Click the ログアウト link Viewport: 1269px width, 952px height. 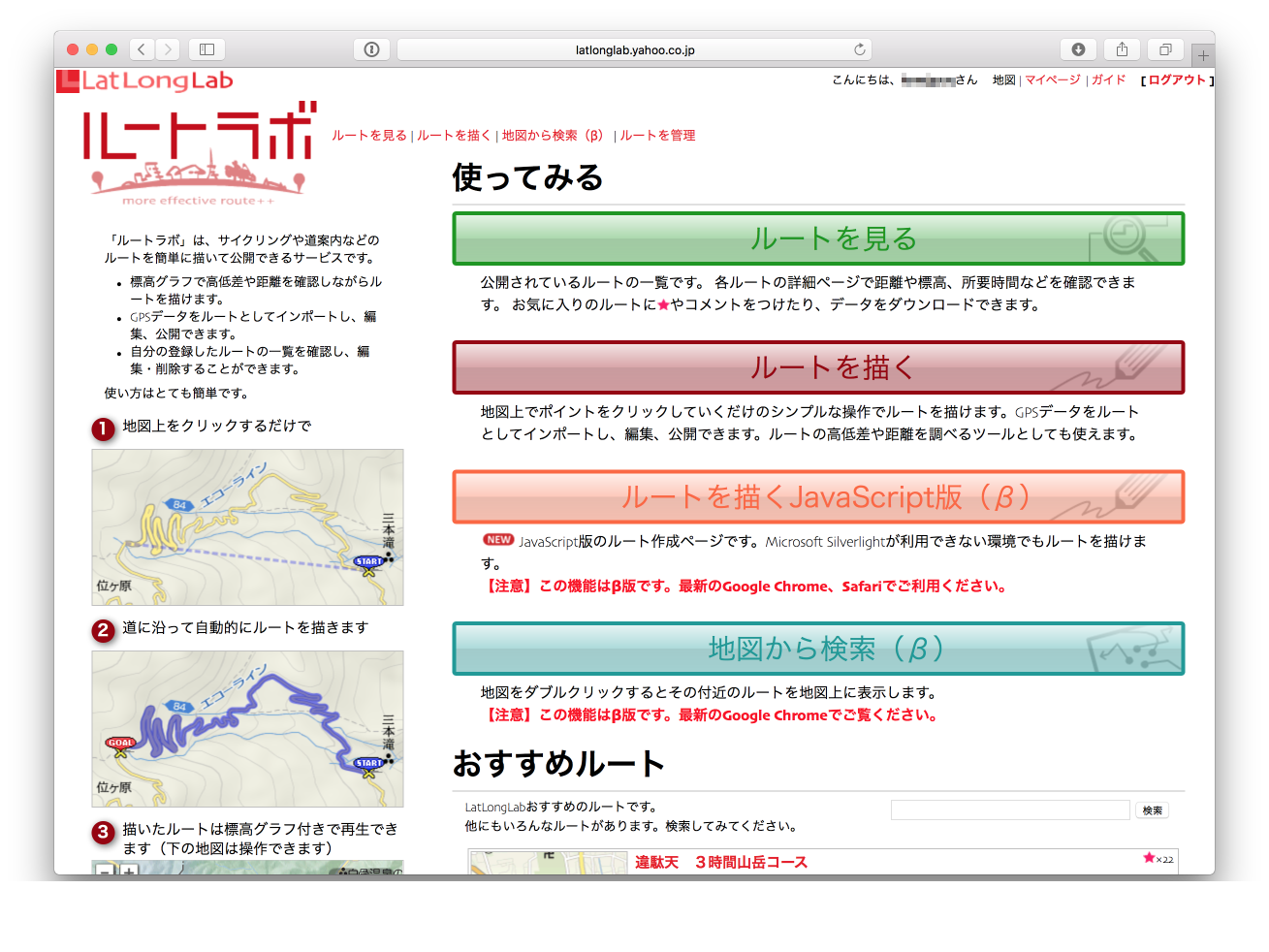(x=1177, y=80)
